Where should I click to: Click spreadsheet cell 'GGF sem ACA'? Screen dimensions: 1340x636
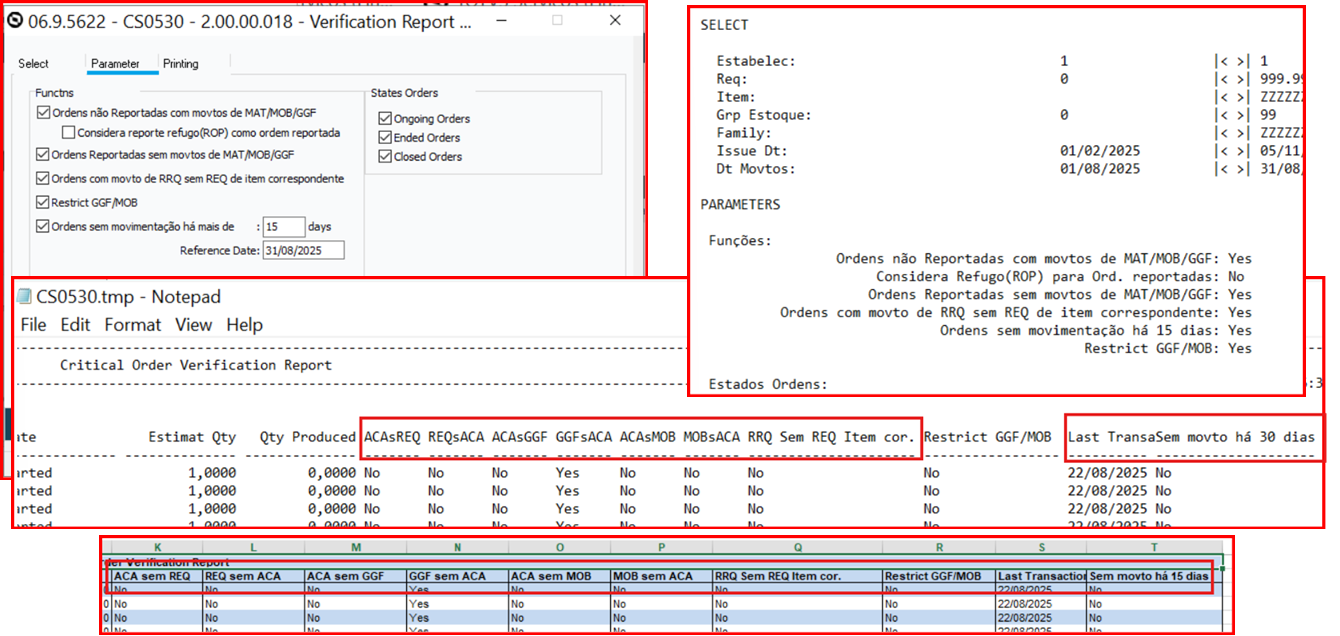[x=458, y=577]
